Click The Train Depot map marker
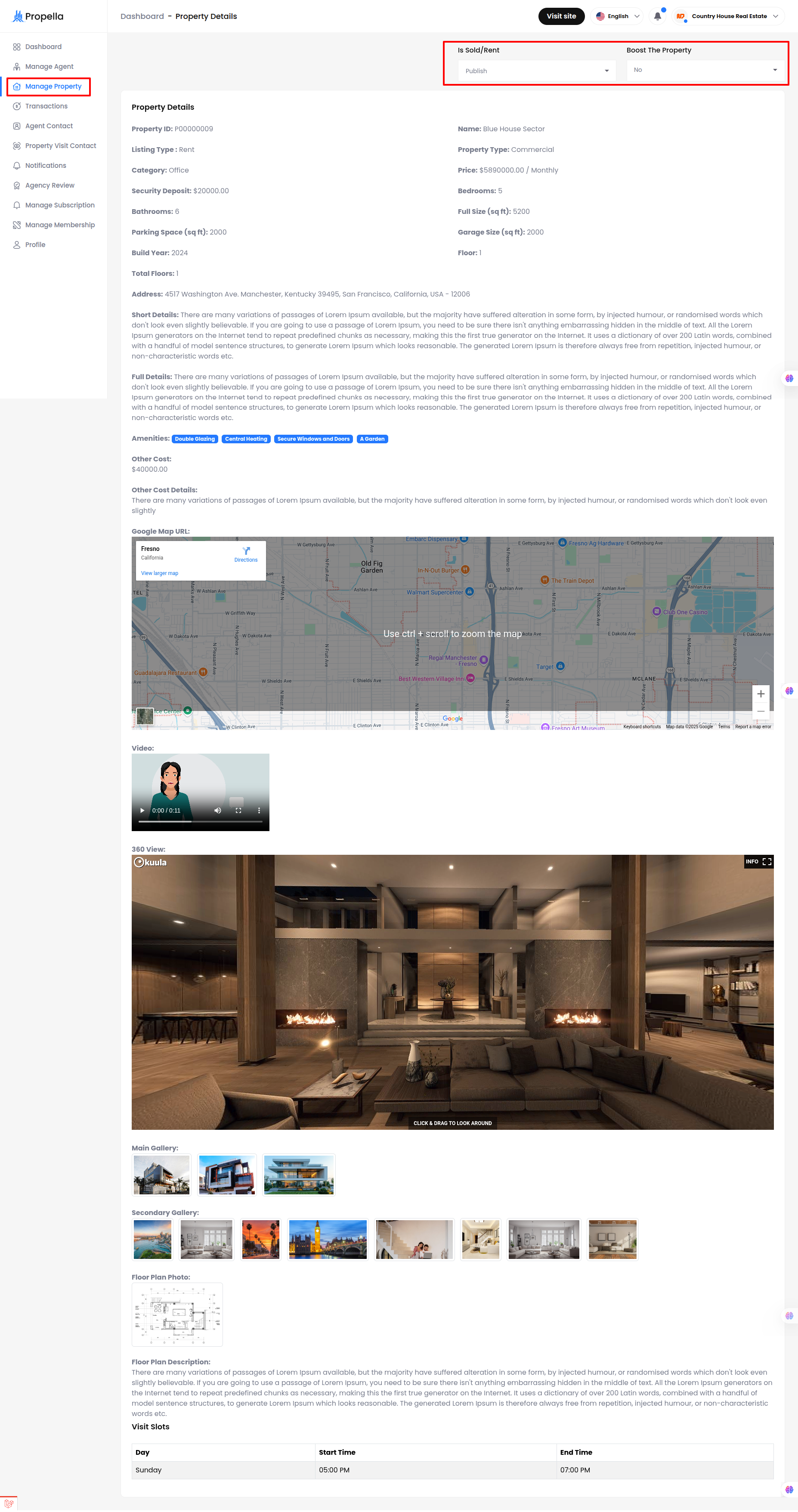The image size is (798, 1512). pos(544,580)
